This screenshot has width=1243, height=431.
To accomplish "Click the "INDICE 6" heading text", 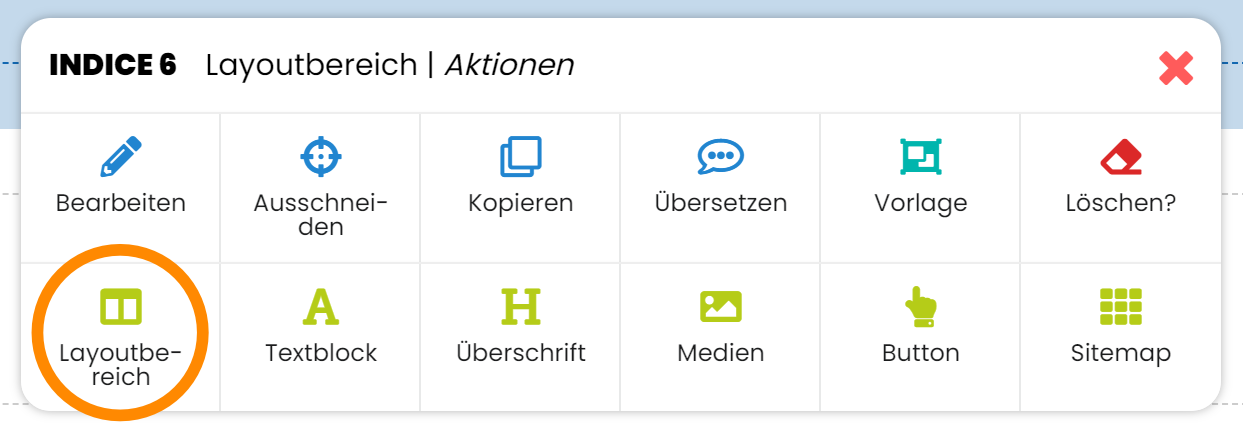I will (113, 66).
